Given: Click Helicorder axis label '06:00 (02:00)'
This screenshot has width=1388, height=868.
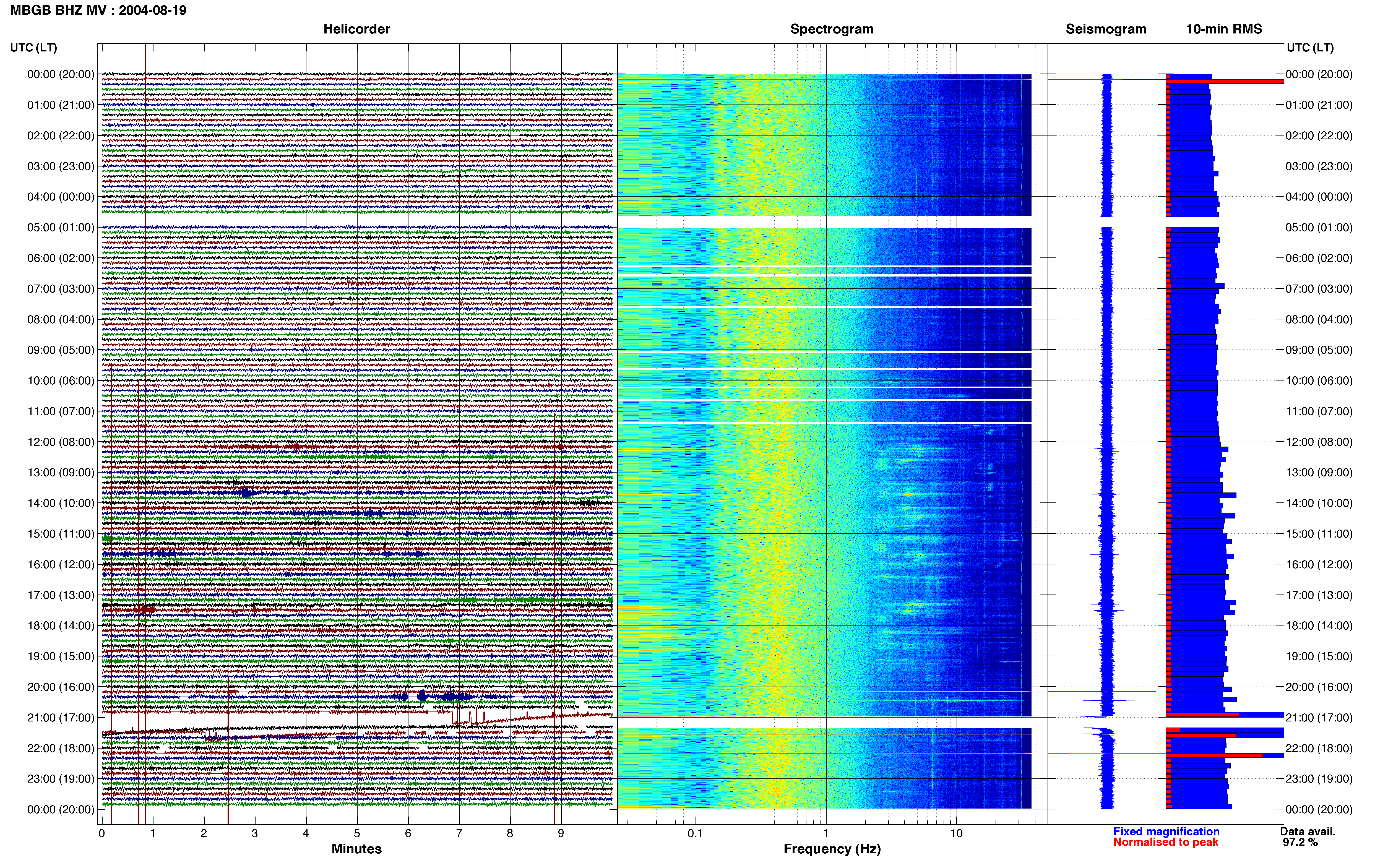Looking at the screenshot, I should [x=61, y=258].
